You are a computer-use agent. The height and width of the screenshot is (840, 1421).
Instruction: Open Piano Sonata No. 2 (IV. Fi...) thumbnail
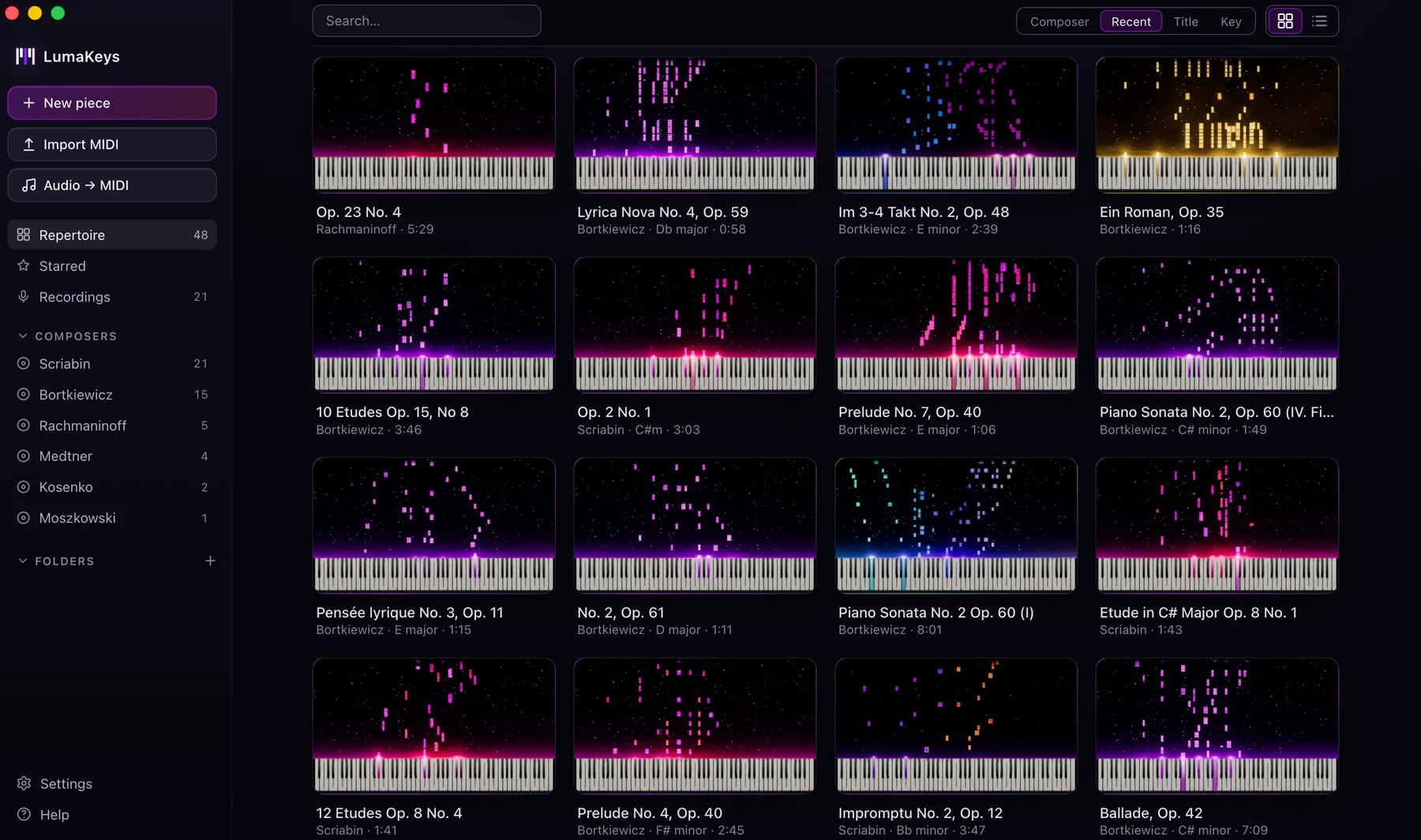pos(1217,324)
